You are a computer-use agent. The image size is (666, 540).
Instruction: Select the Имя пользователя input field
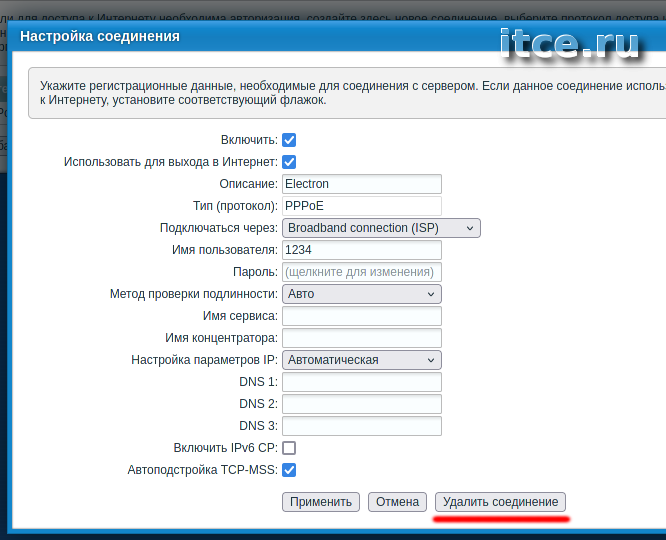pyautogui.click(x=361, y=250)
